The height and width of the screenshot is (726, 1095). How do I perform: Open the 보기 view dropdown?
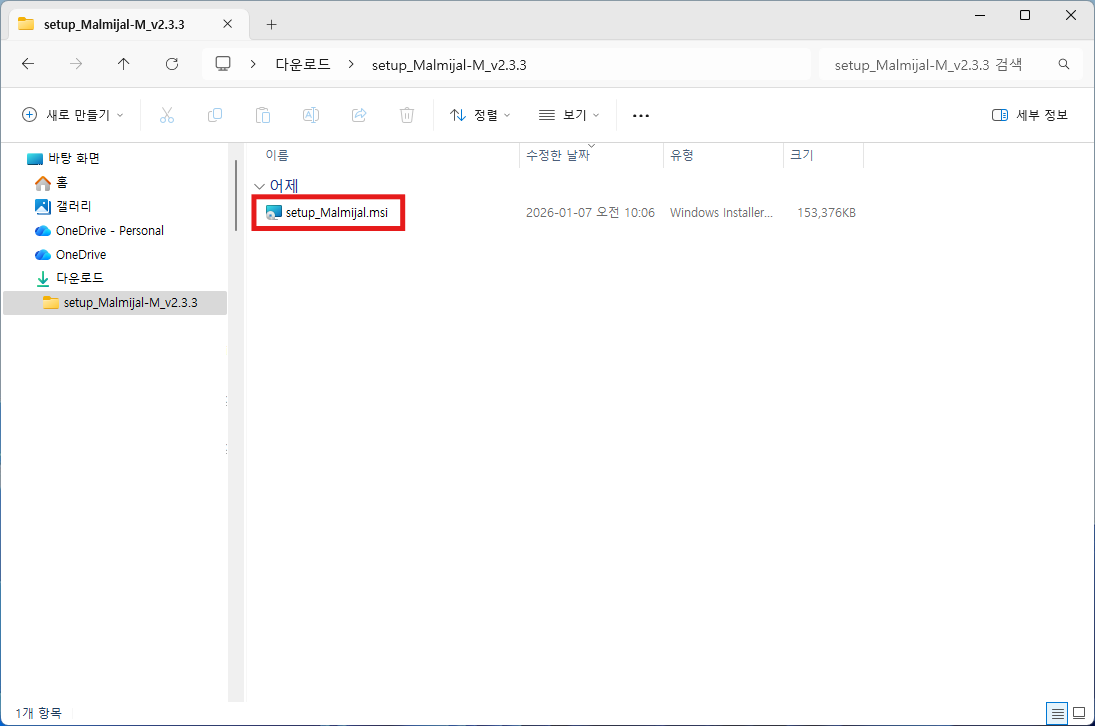pyautogui.click(x=569, y=115)
